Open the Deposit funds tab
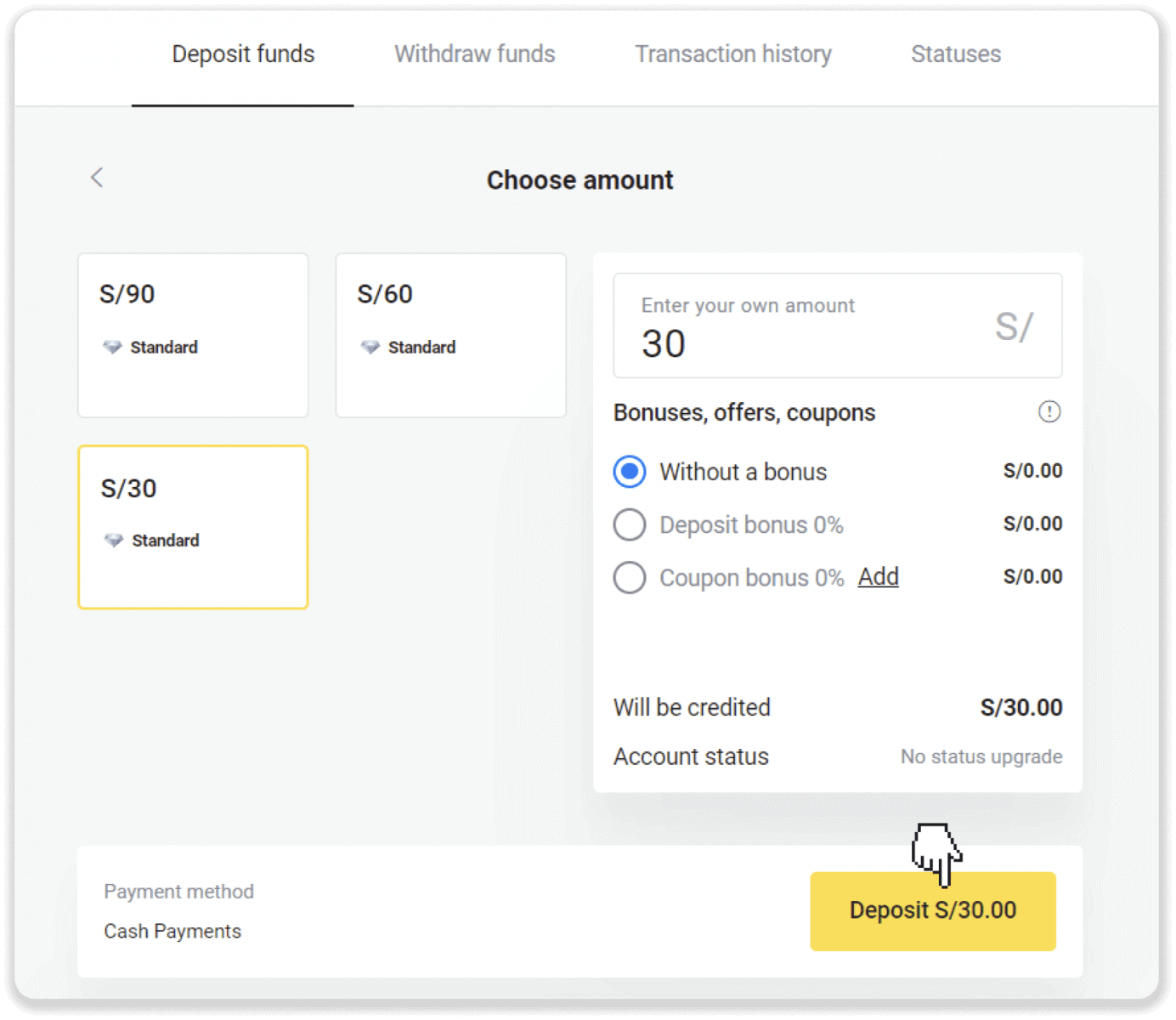Screen dimensions: 1176x1020 coord(243,54)
